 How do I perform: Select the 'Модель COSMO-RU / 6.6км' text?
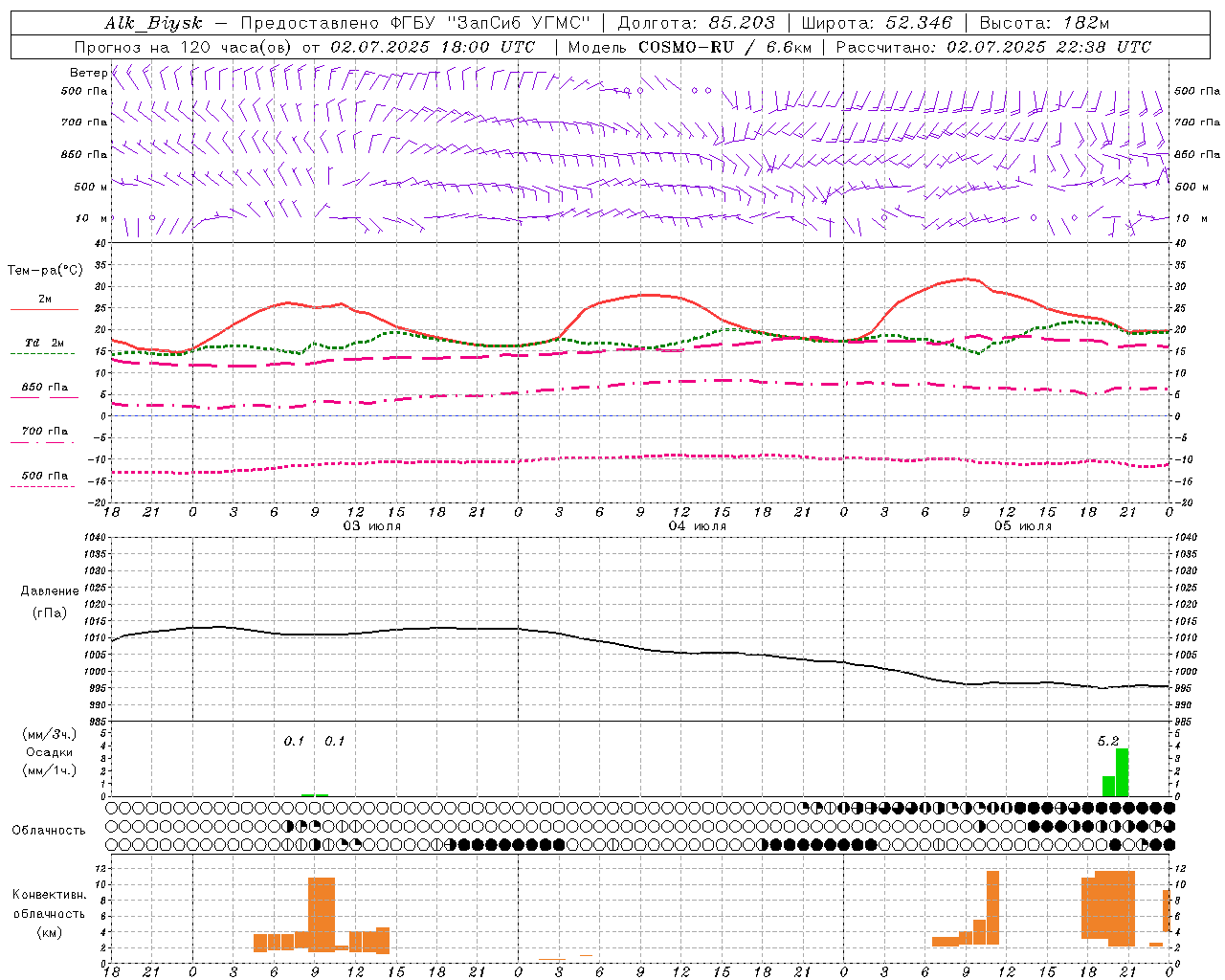(690, 47)
